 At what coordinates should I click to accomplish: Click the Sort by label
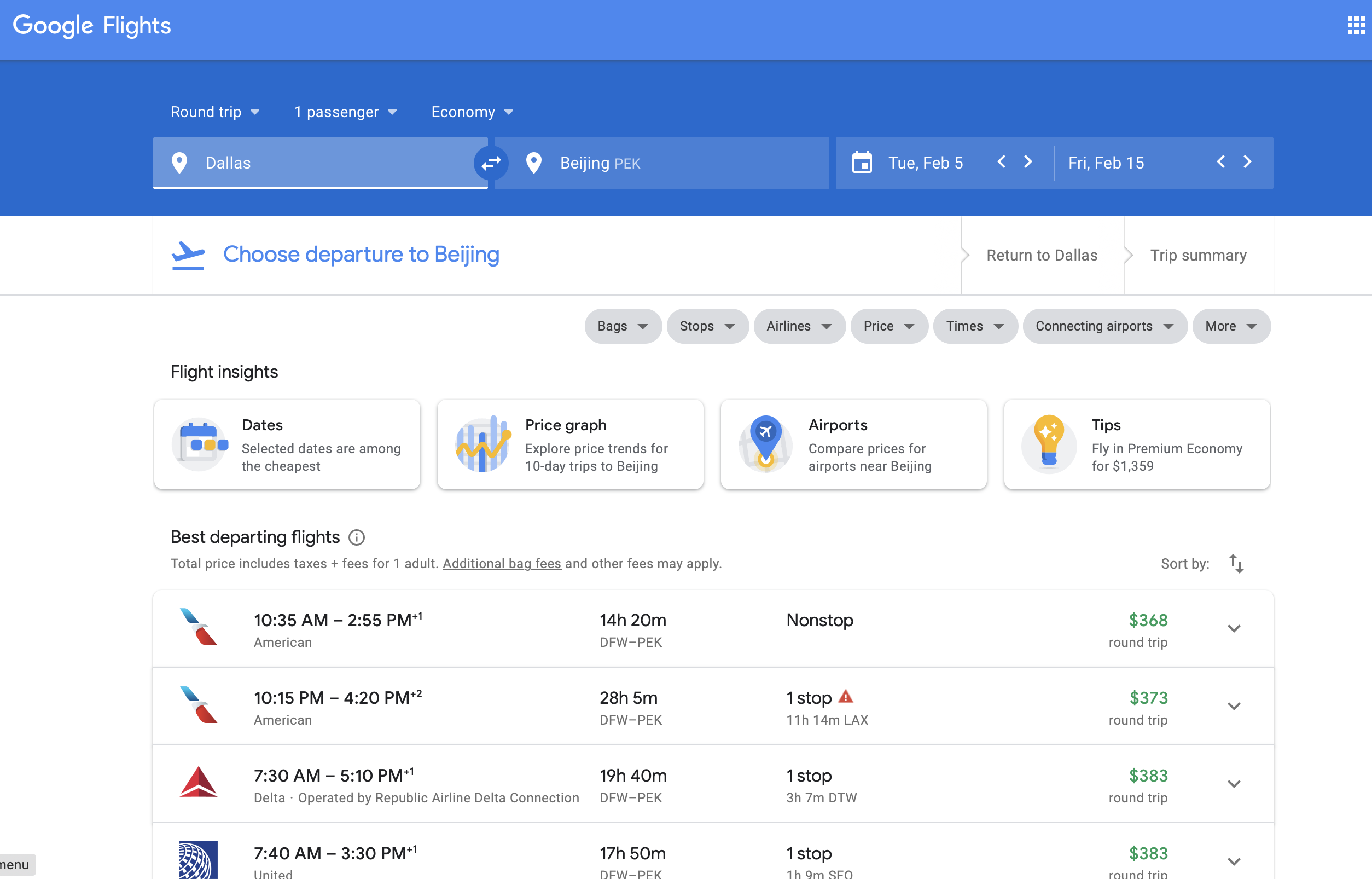tap(1185, 564)
